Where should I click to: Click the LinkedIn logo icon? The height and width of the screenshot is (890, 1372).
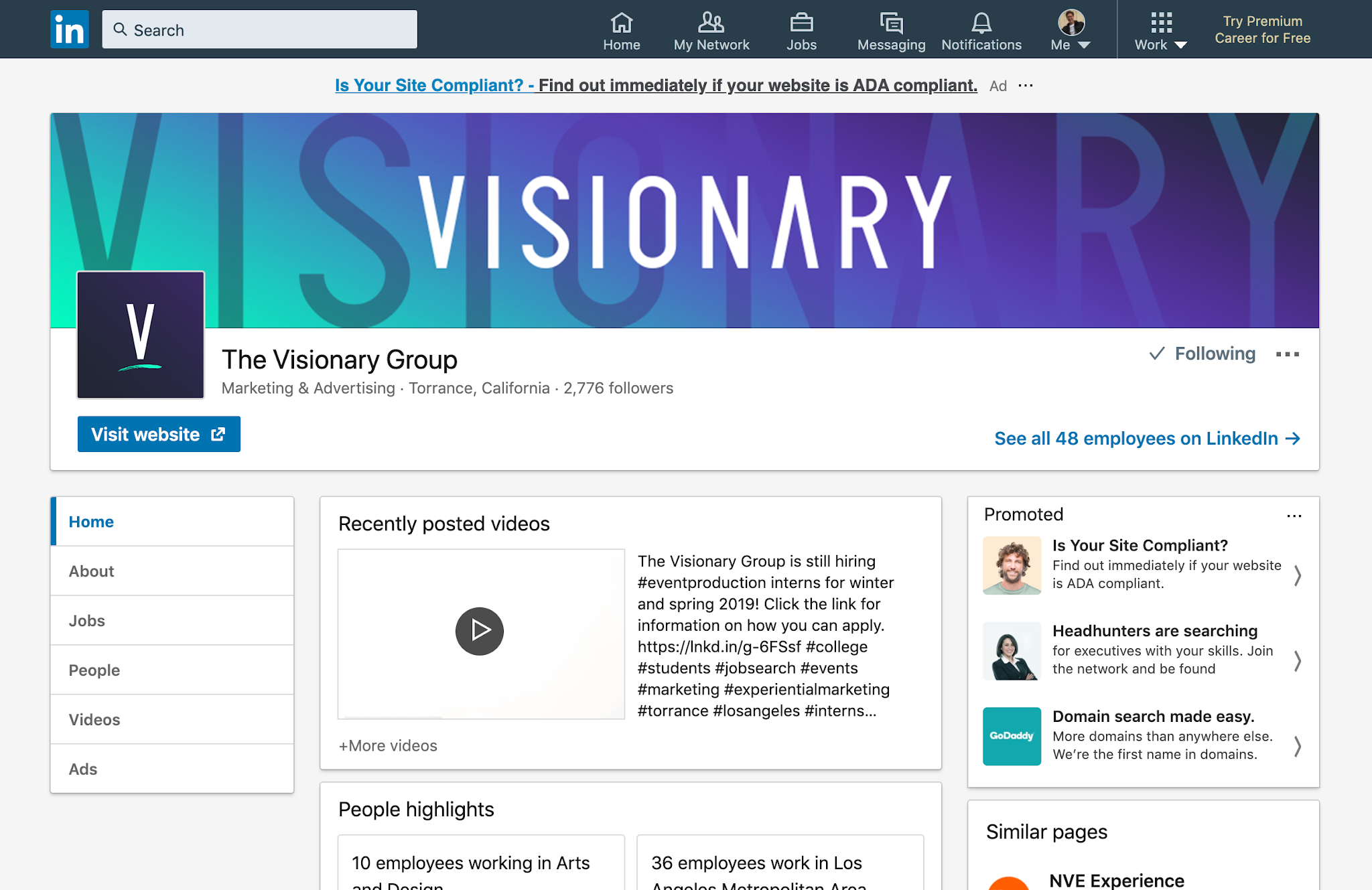tap(70, 29)
